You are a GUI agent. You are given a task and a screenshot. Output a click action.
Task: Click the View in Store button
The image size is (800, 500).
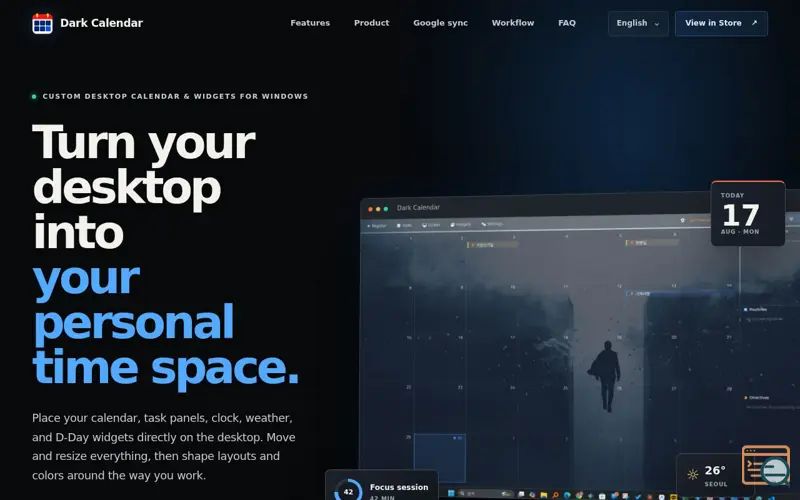pos(721,23)
